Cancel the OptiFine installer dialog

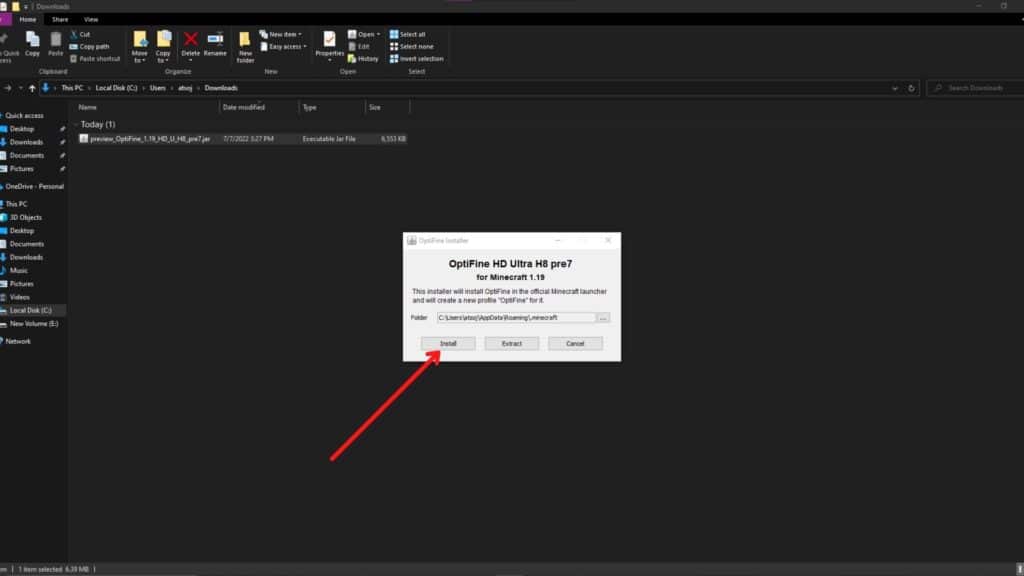click(575, 343)
